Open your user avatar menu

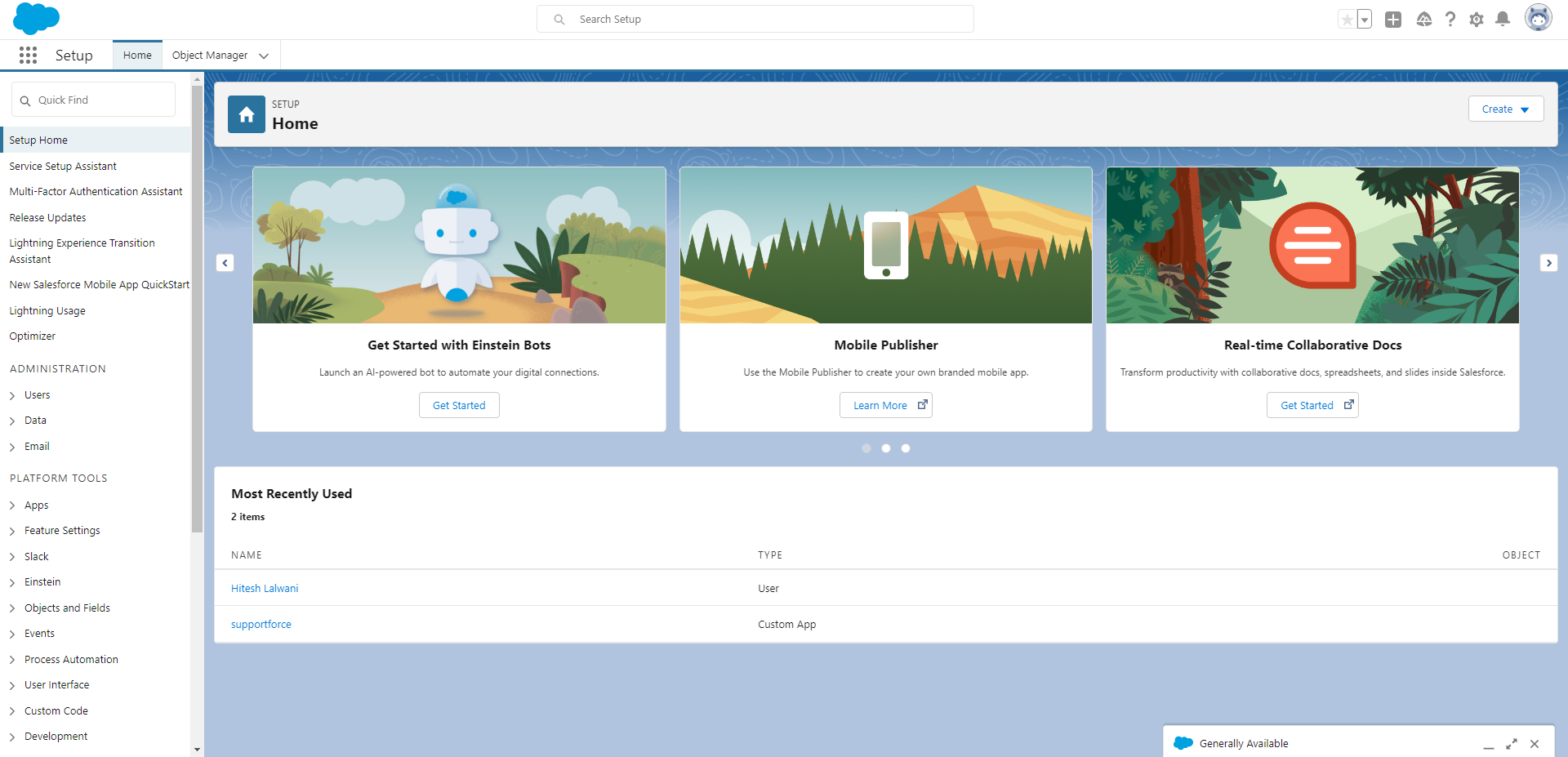click(x=1539, y=16)
